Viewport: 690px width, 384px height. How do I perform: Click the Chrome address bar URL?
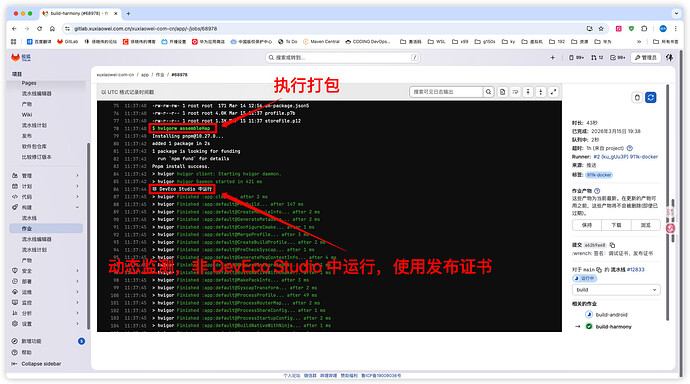[145, 29]
